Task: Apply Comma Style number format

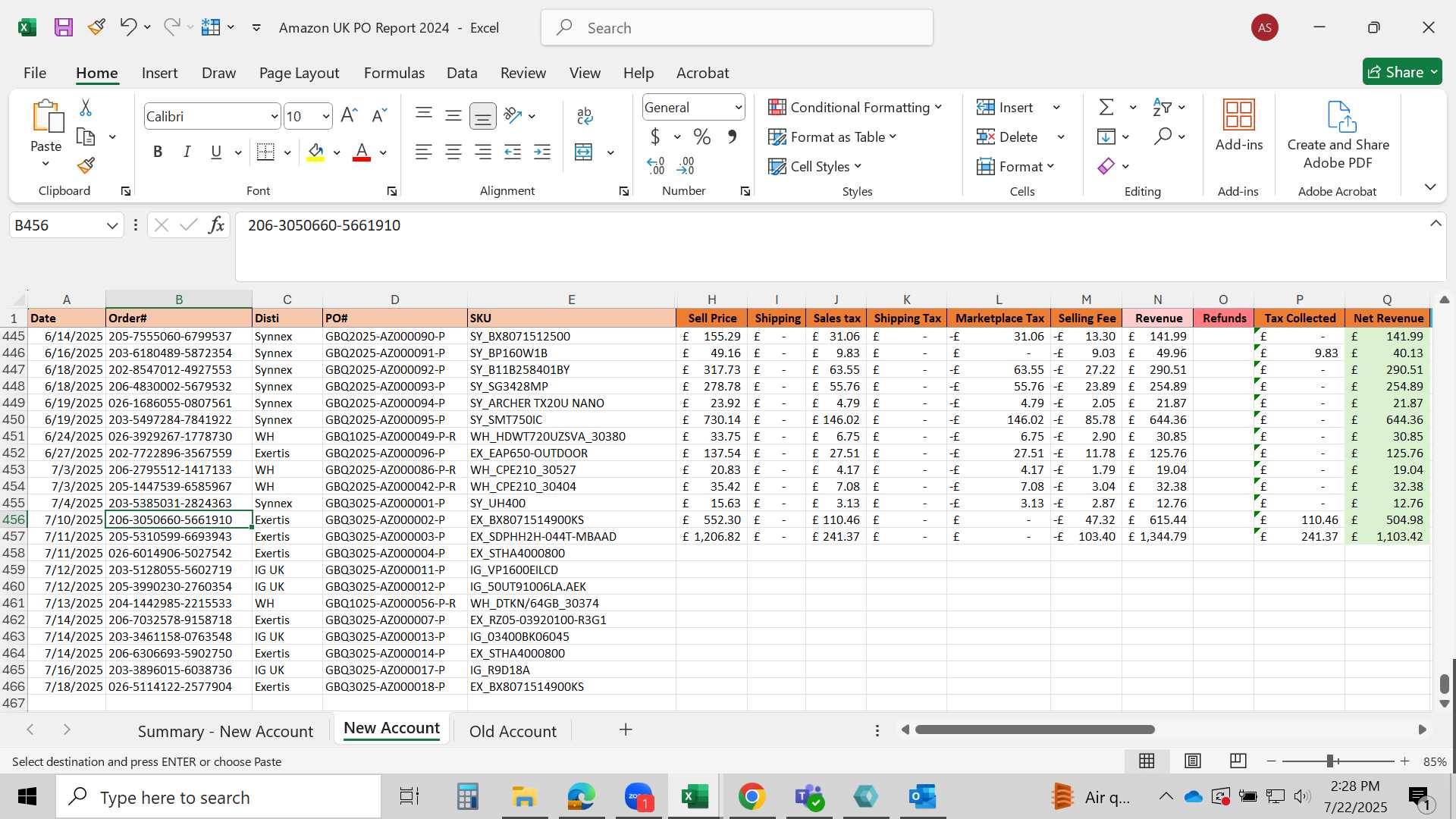Action: pos(732,137)
